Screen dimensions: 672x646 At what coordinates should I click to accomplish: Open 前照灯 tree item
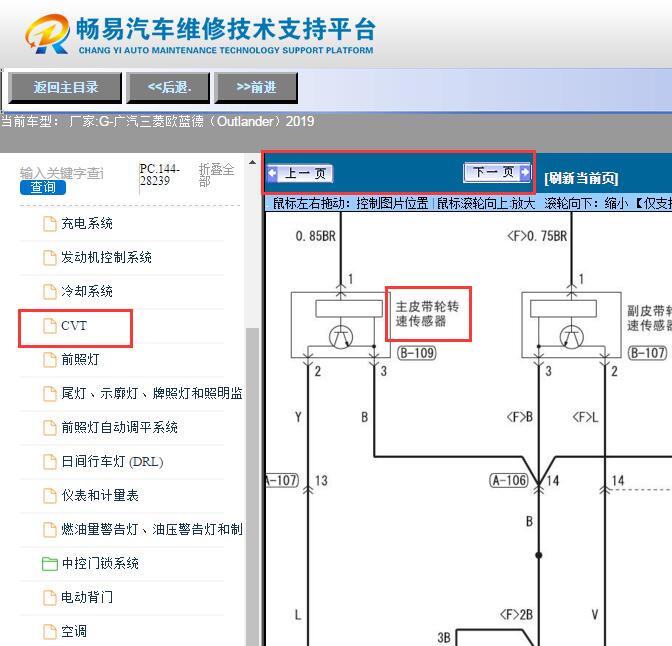80,359
